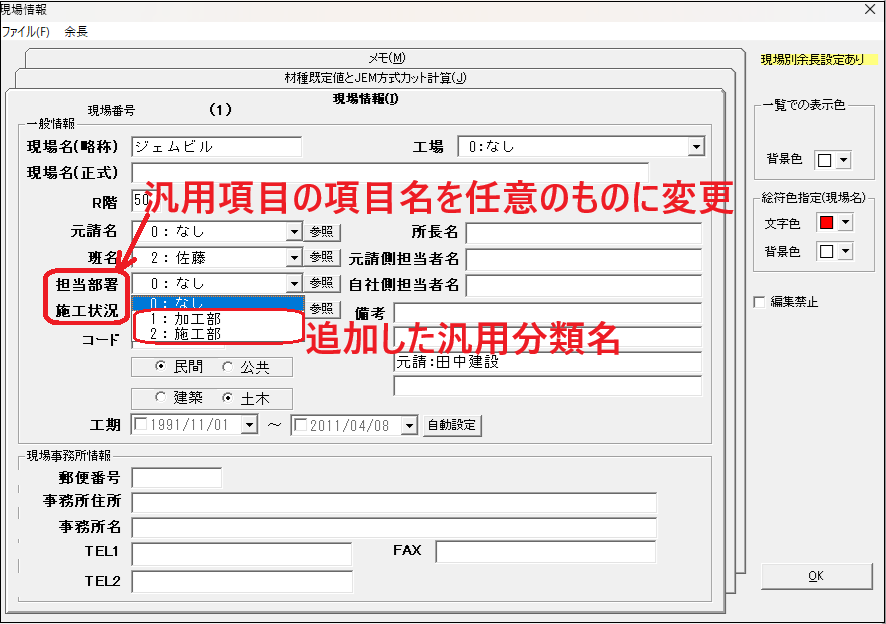Select the 建築 radio button
886x624 pixels.
click(x=160, y=398)
